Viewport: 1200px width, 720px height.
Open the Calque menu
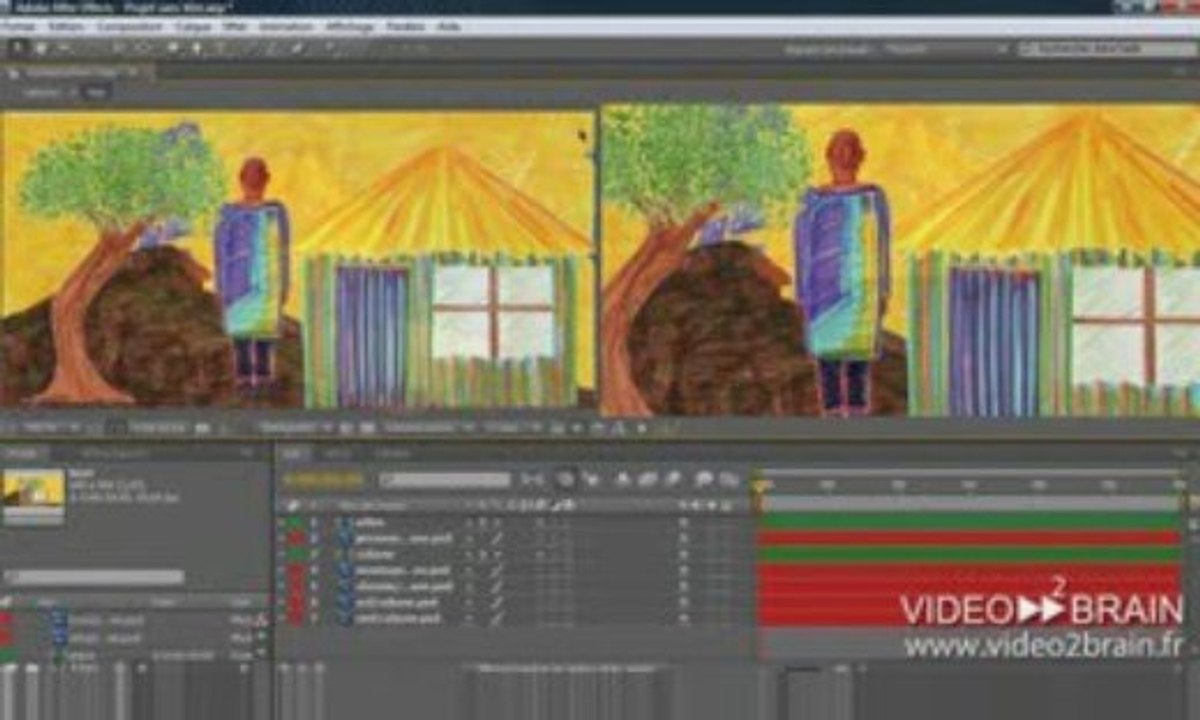click(192, 26)
